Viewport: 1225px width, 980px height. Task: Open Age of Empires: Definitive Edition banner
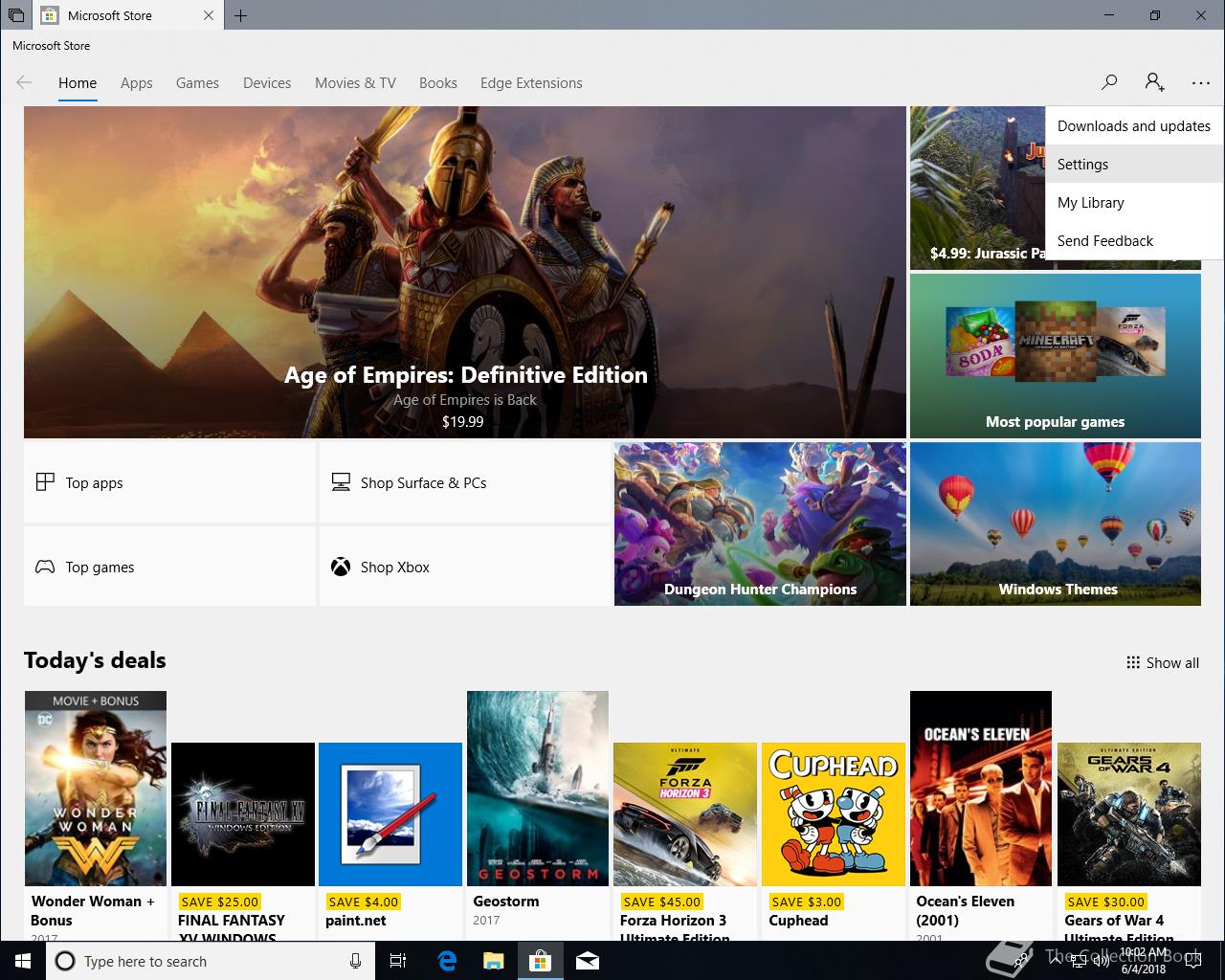[465, 272]
